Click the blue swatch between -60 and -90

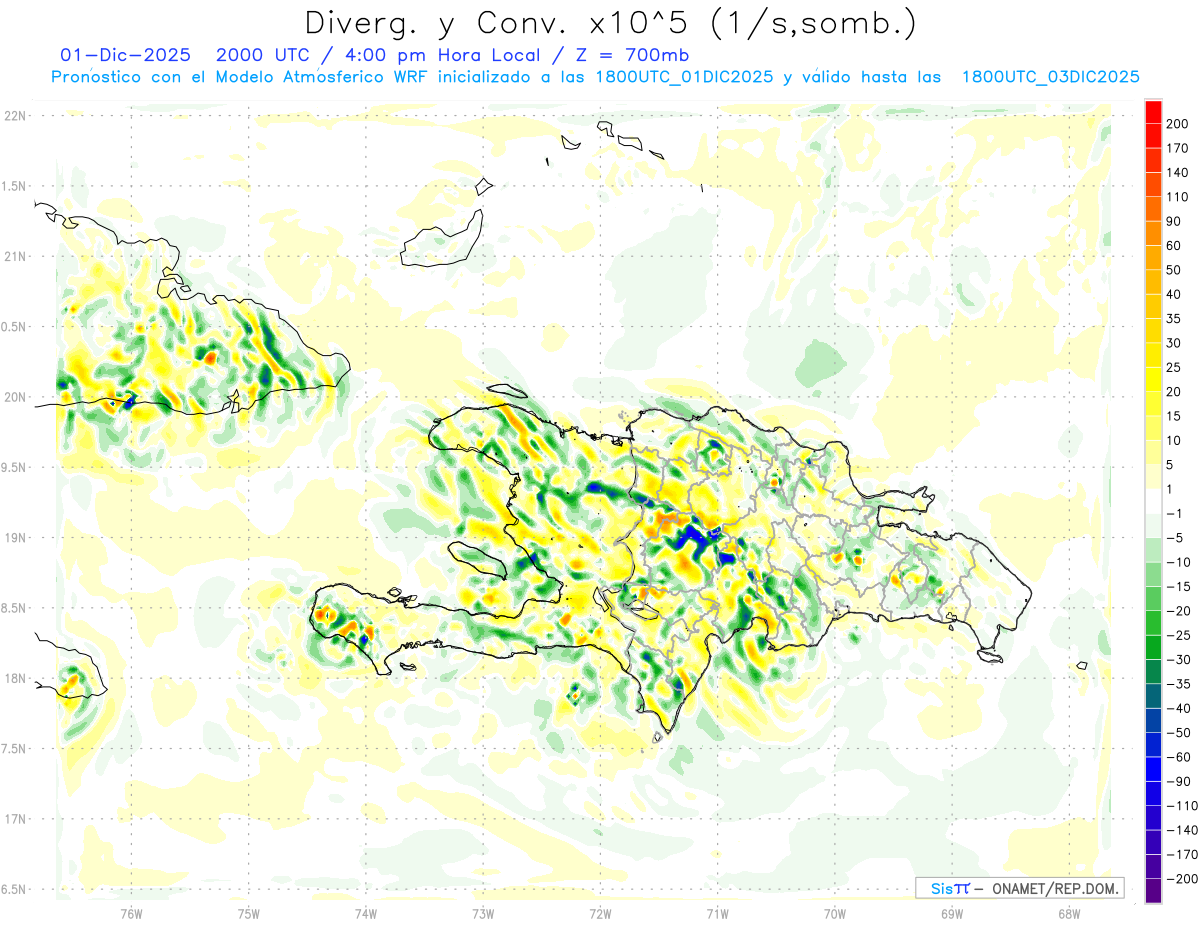tap(1154, 770)
